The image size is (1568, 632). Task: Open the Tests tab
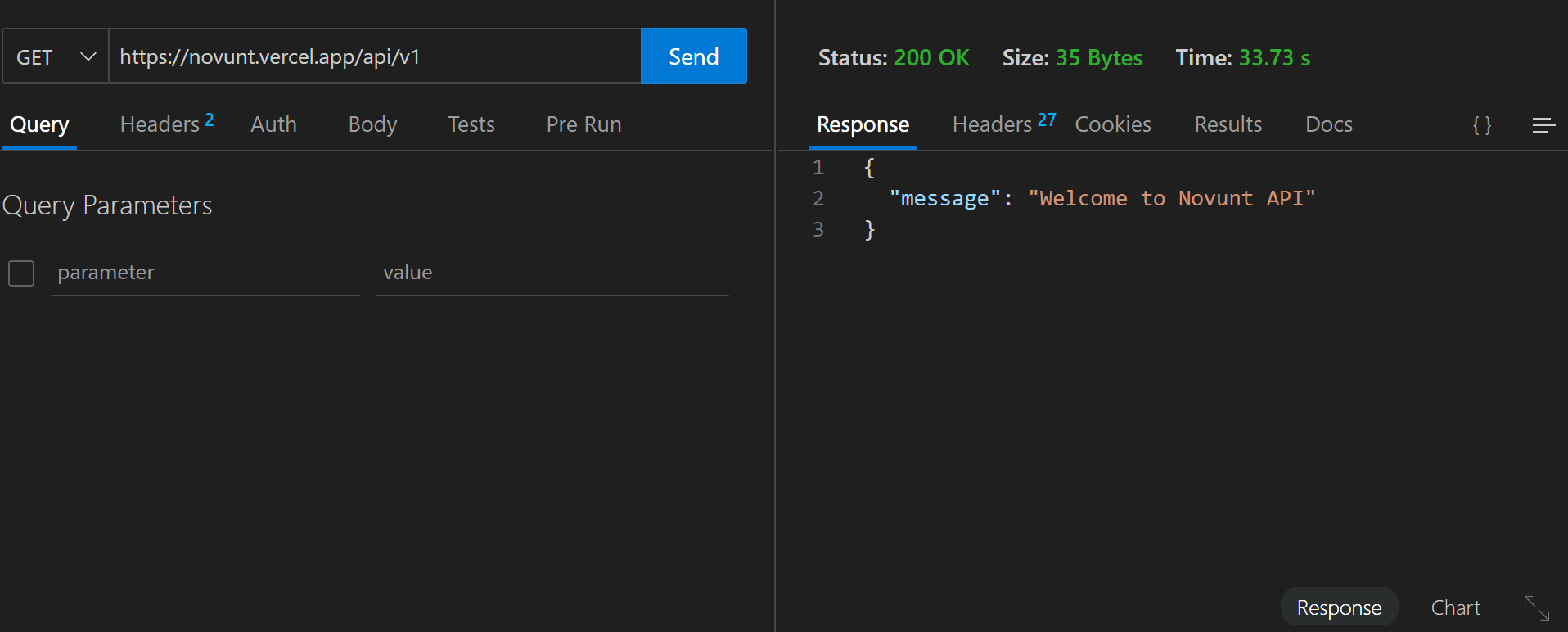click(x=471, y=124)
